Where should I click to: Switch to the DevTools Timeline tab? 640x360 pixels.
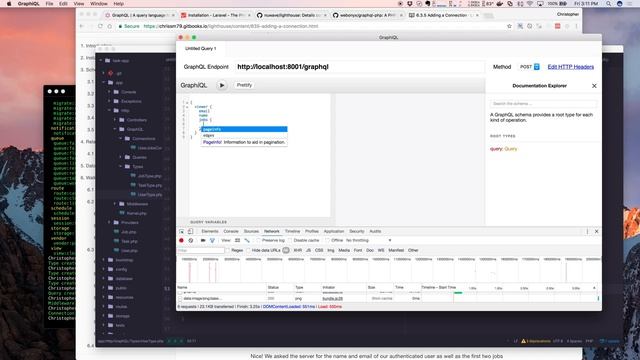pyautogui.click(x=292, y=231)
